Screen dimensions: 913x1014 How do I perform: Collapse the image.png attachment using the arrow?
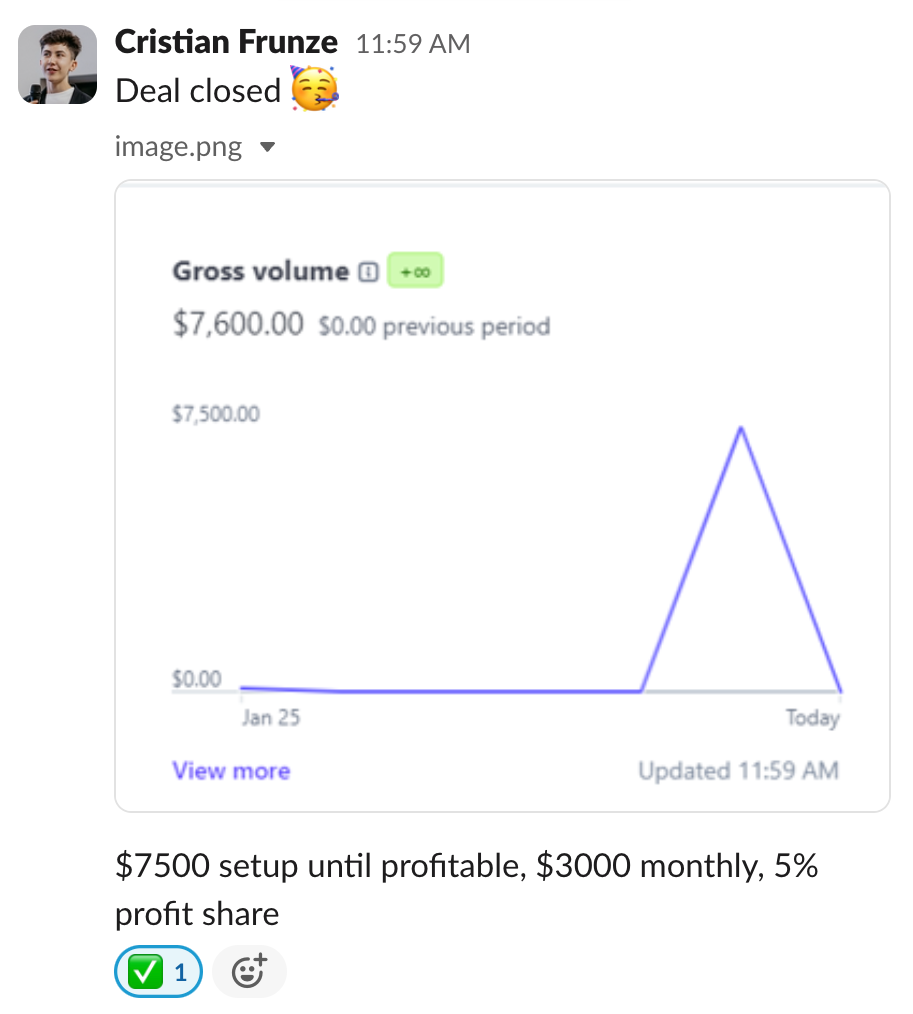267,148
